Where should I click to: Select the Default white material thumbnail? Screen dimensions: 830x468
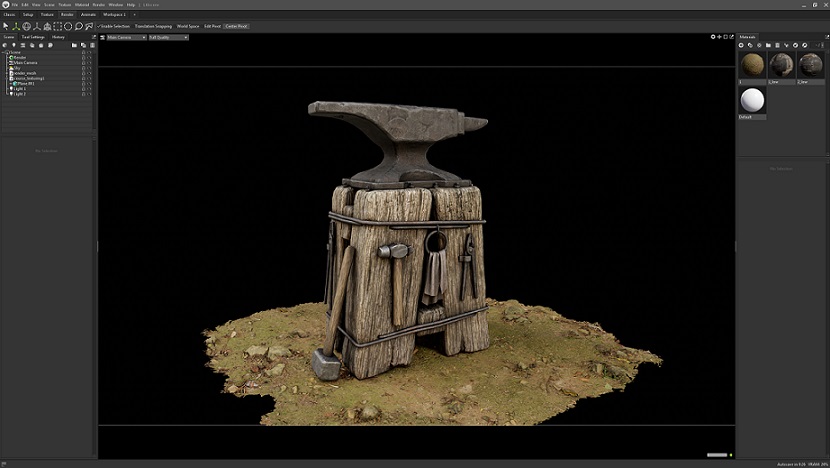(752, 100)
